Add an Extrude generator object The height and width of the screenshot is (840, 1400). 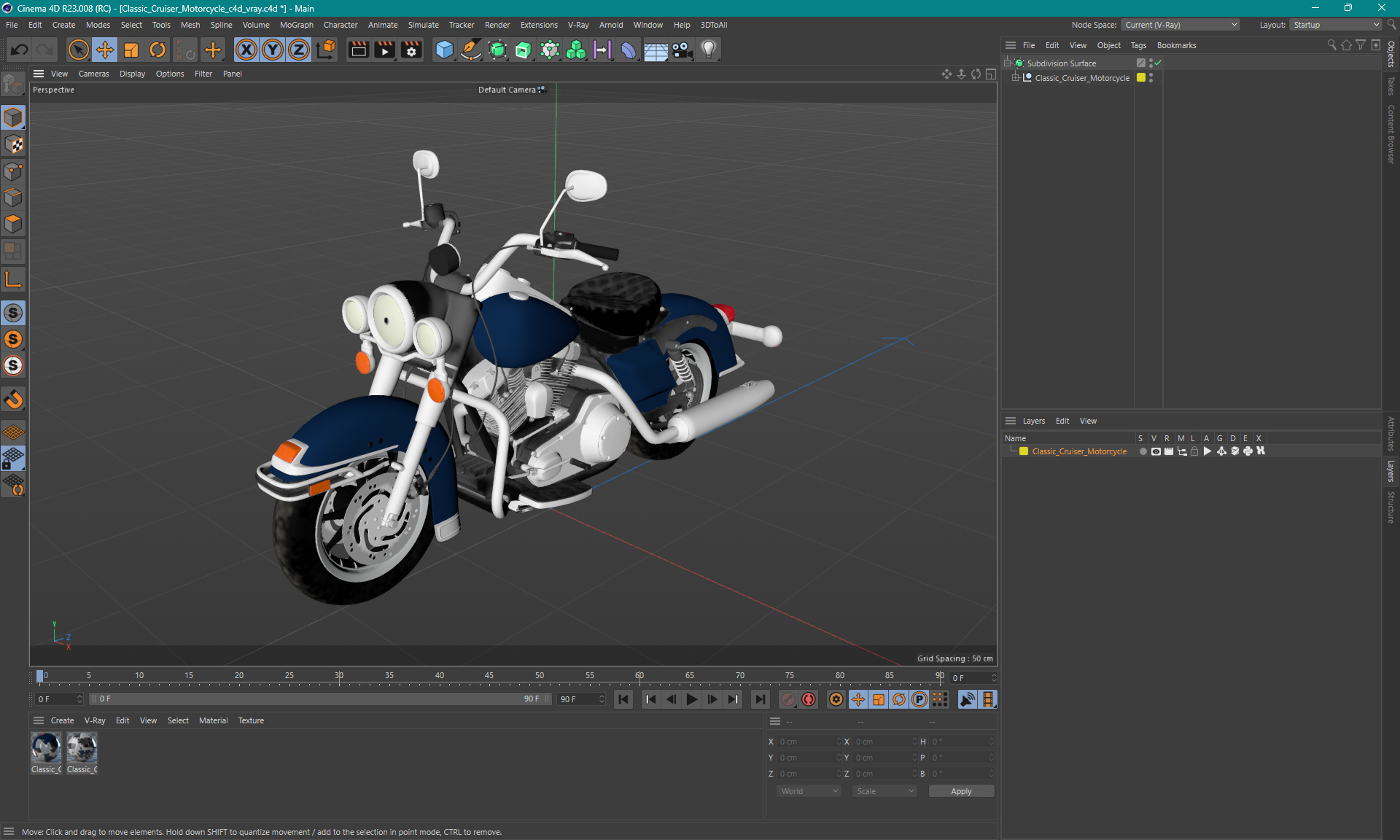tap(524, 50)
